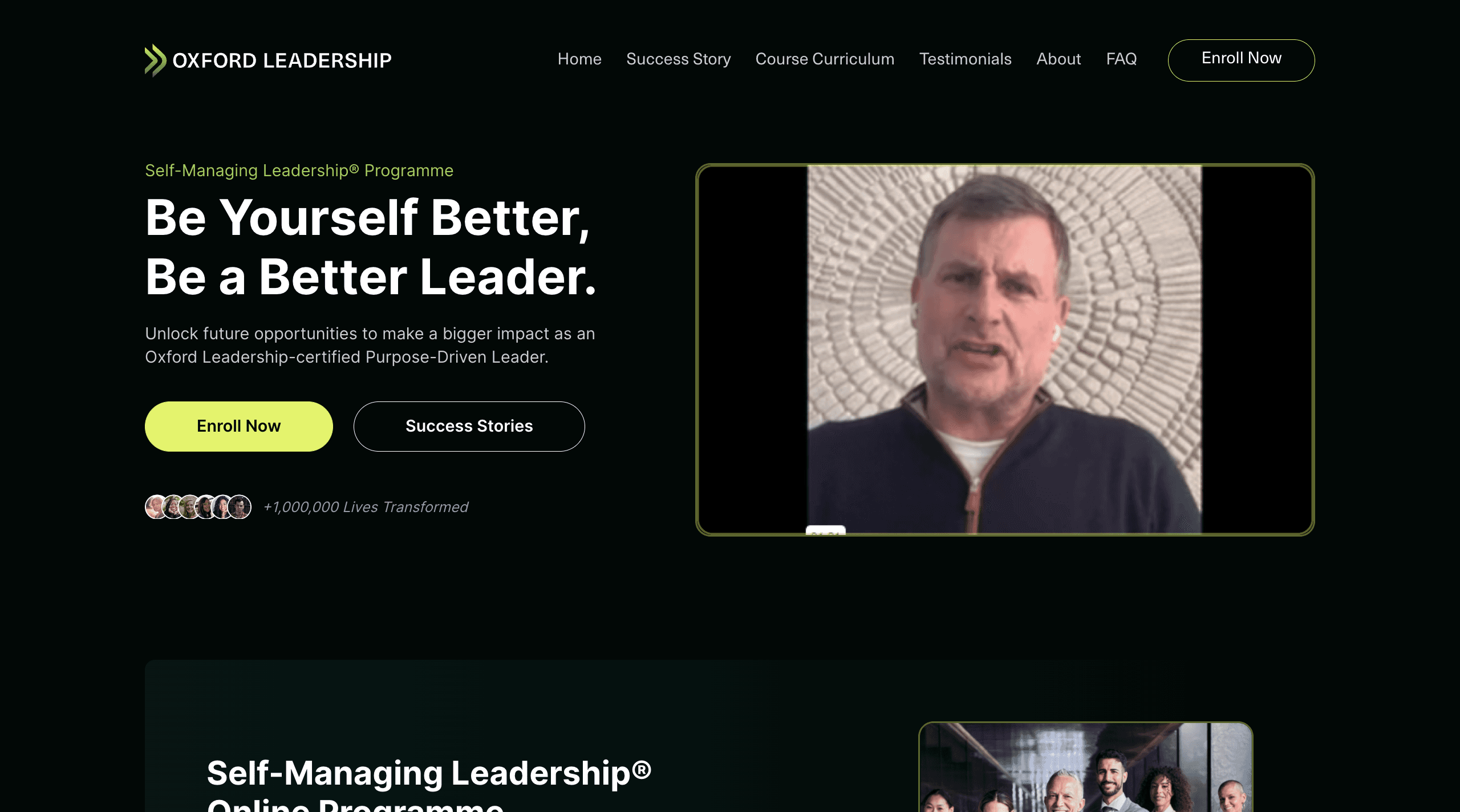Screen dimensions: 1460x812
Task: Click the green double-chevron logo icon
Action: pyautogui.click(x=155, y=60)
